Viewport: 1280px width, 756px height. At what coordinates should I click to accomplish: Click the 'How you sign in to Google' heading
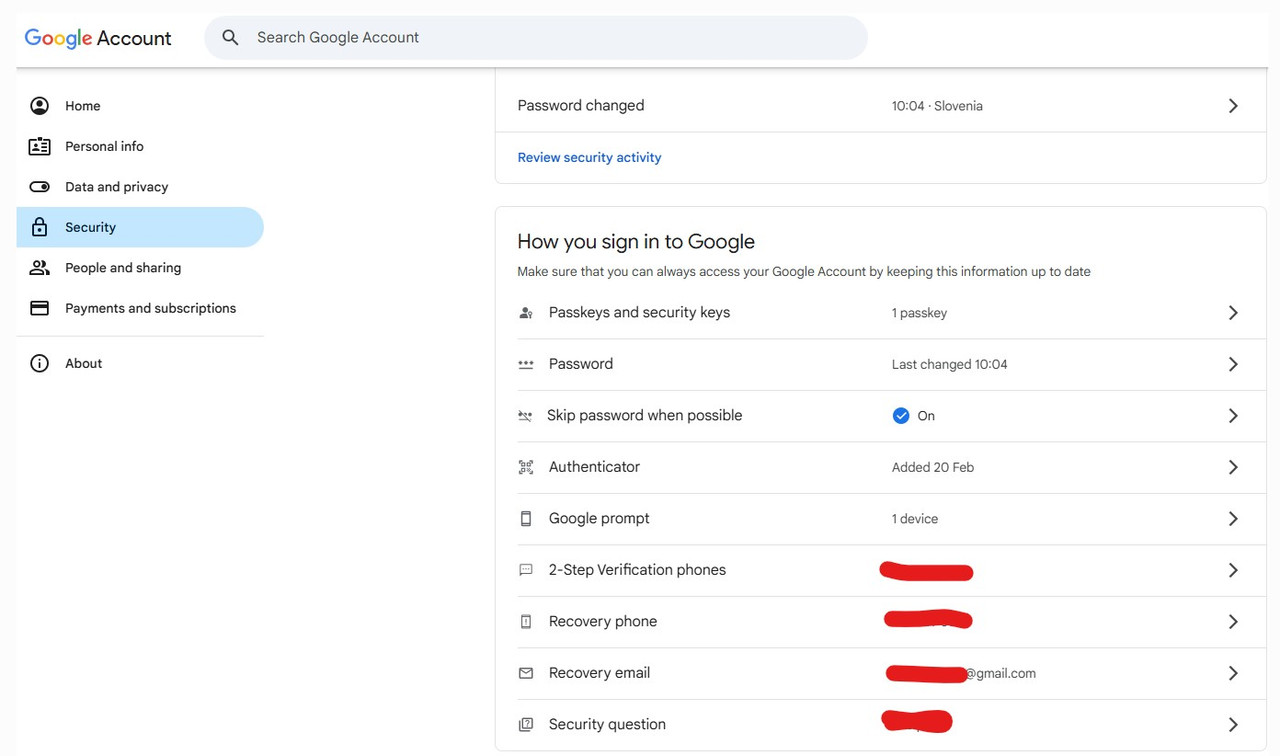click(636, 241)
